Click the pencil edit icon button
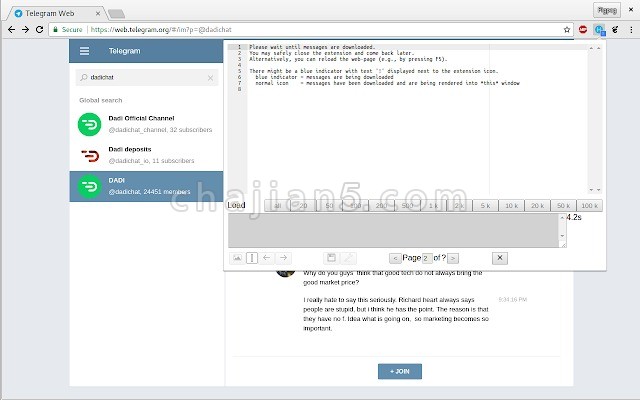The width and height of the screenshot is (640, 400). point(348,258)
